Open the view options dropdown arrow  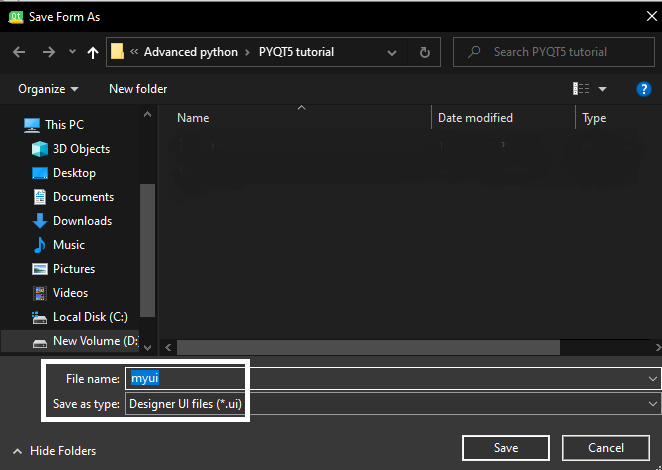[x=602, y=89]
